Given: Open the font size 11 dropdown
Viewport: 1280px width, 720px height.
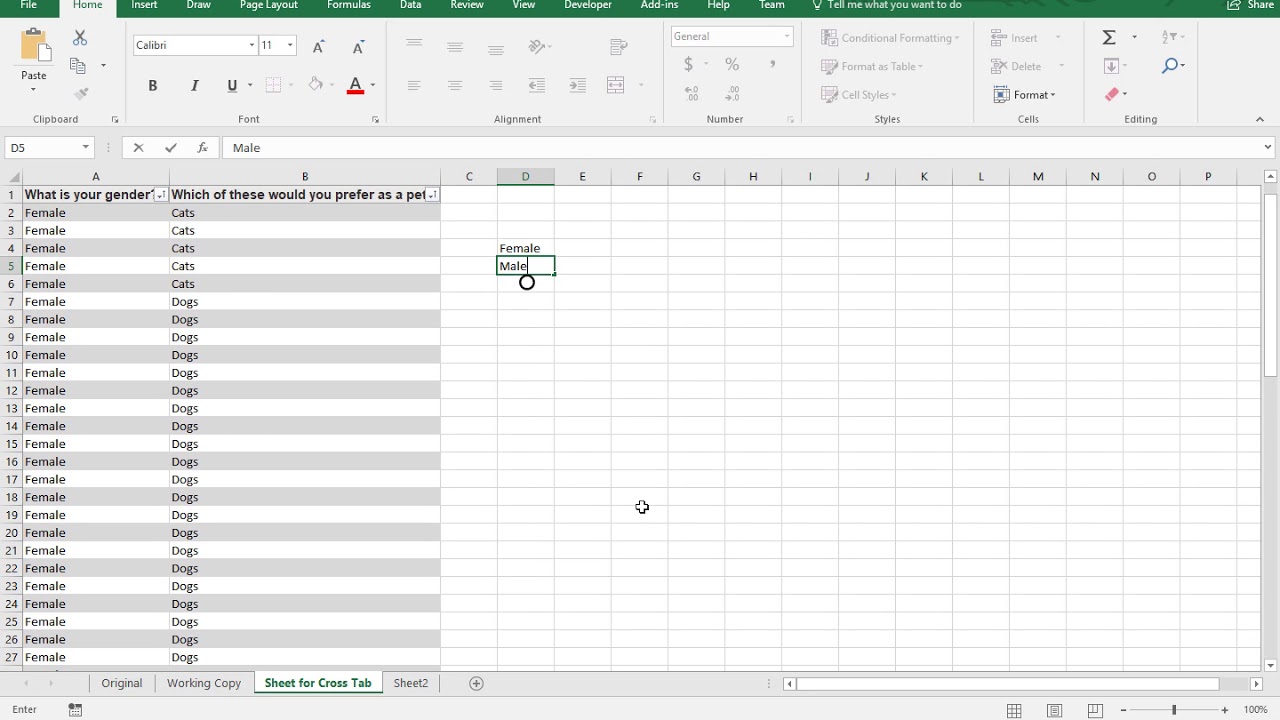Looking at the screenshot, I should [290, 46].
